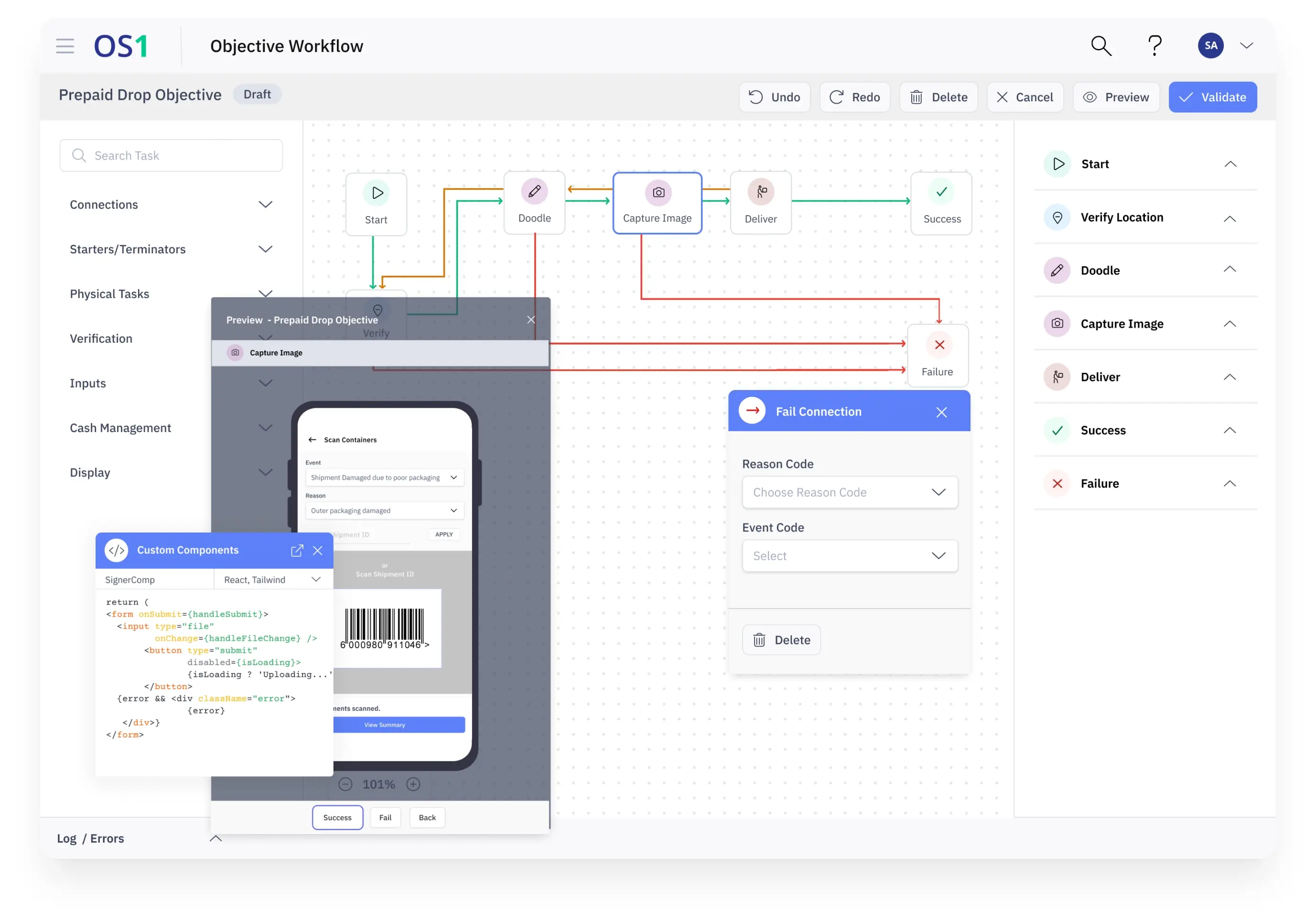Open the hamburger menu

click(x=65, y=46)
